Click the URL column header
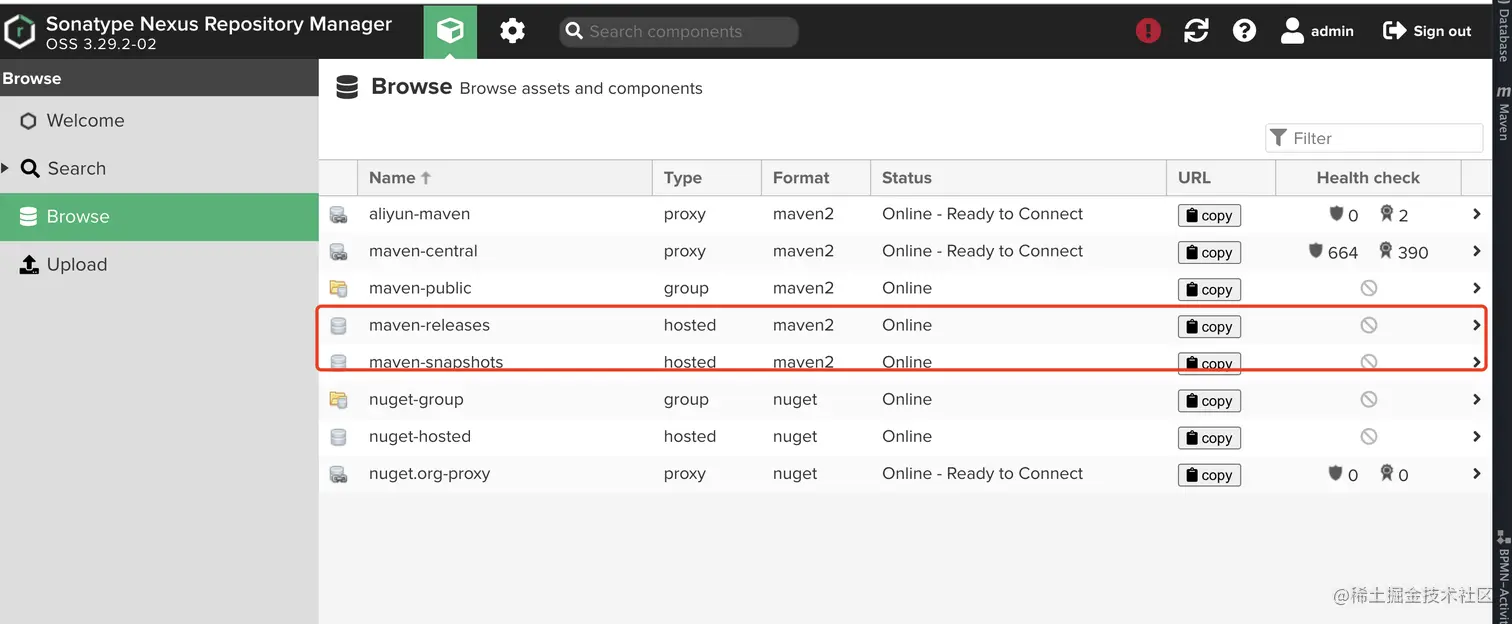 (1220, 177)
